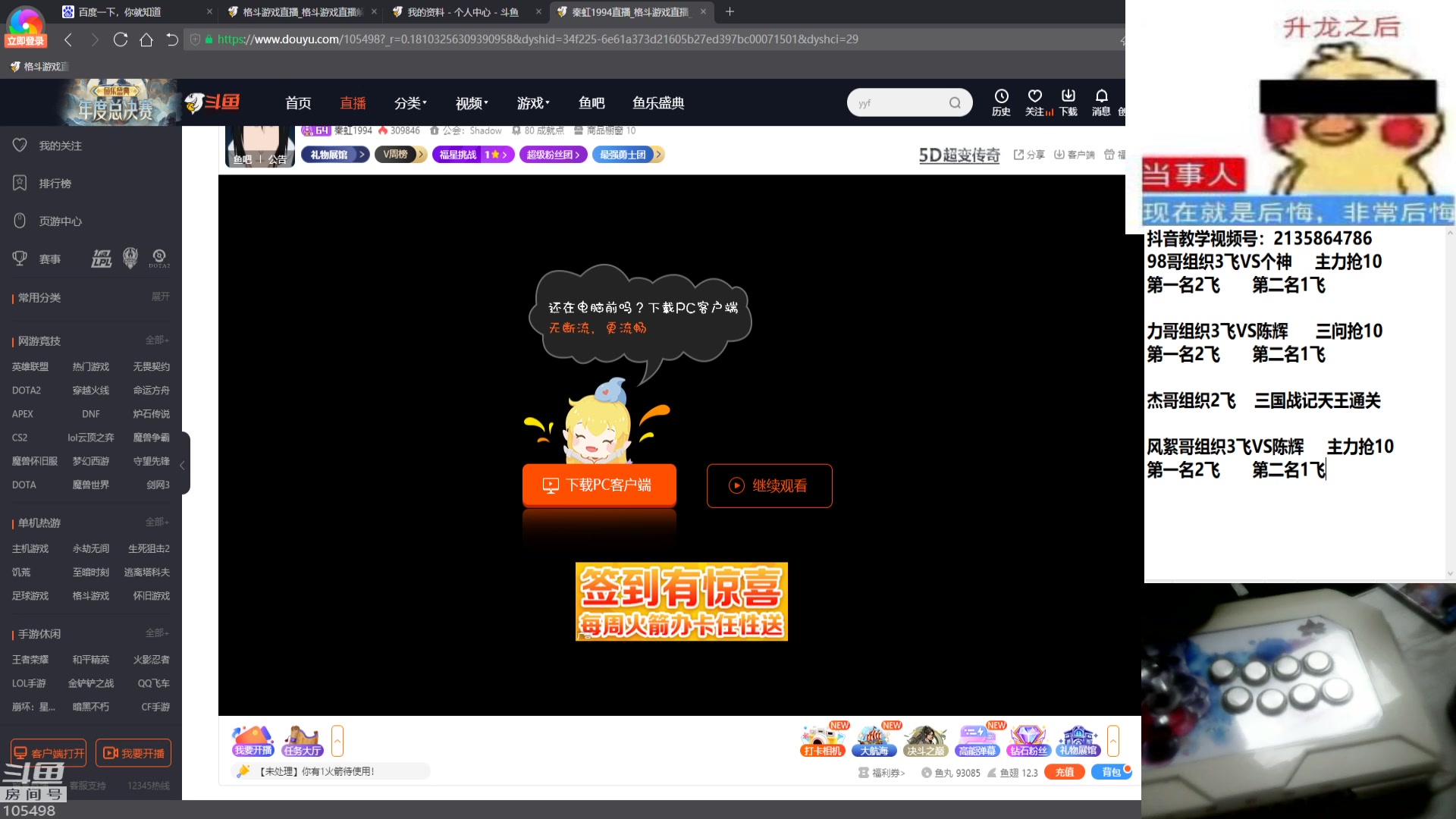The width and height of the screenshot is (1456, 819).
Task: Expand the 游戏 dropdown menu
Action: click(x=533, y=103)
